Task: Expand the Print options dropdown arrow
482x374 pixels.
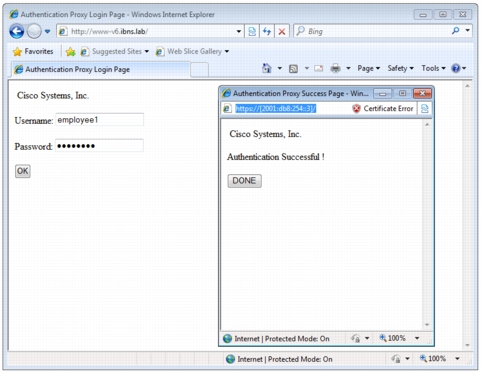Action: pyautogui.click(x=348, y=68)
